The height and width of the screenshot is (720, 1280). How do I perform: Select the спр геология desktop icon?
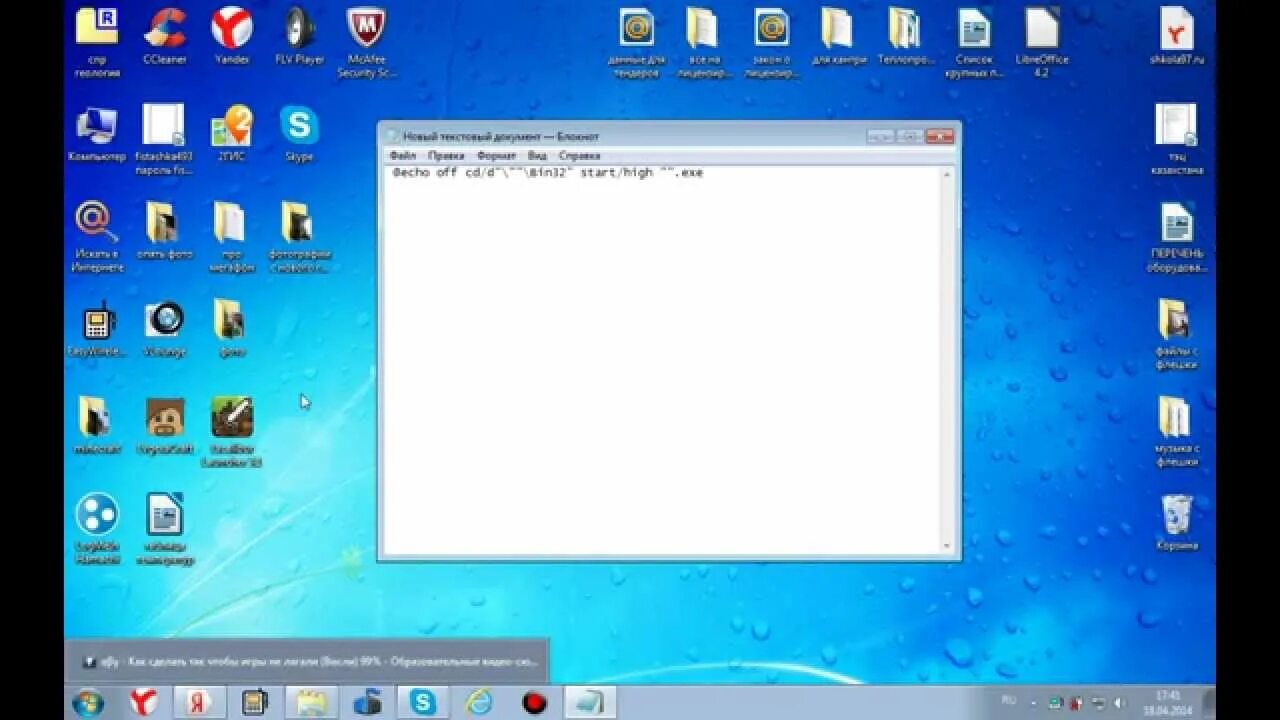pos(97,43)
